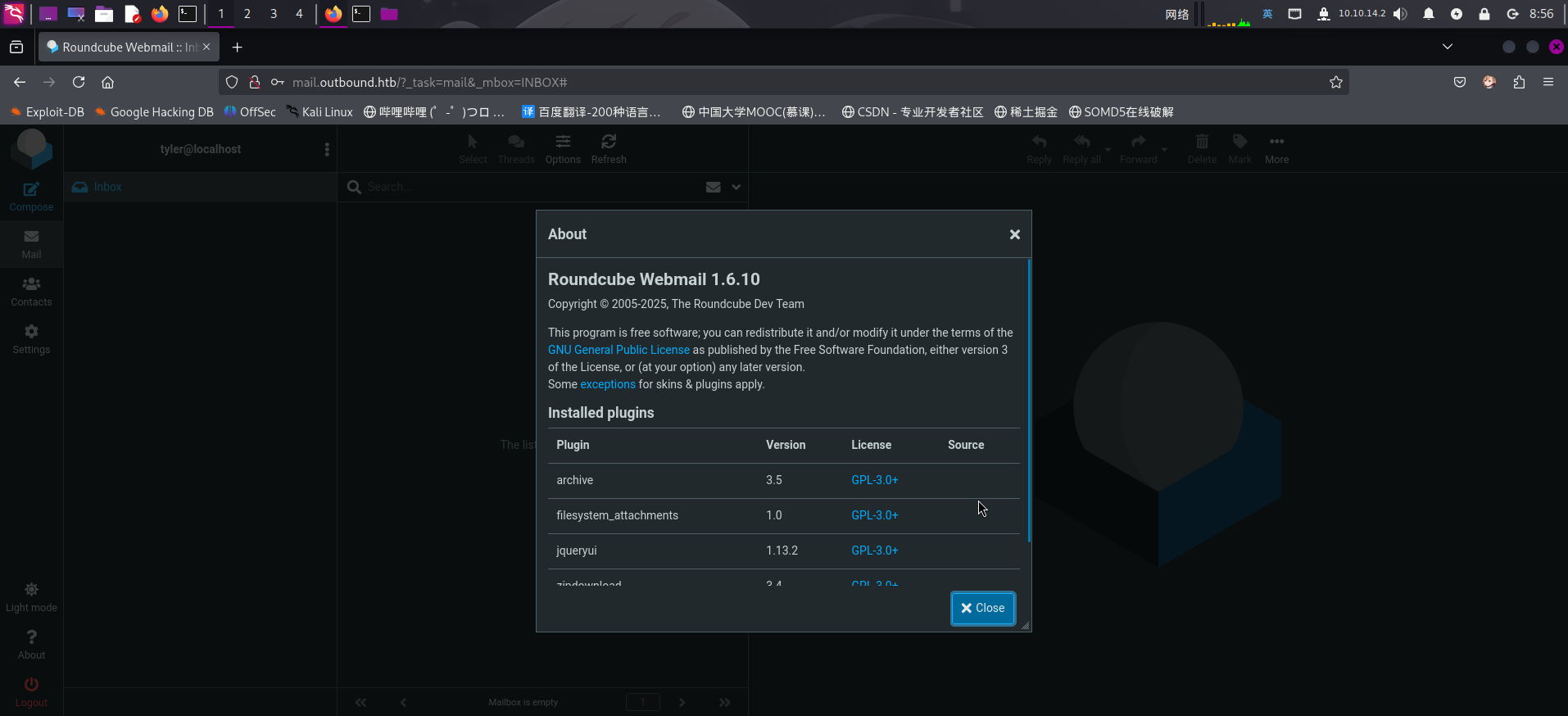Open the Pocket save icon in Firefox toolbar

pos(1460,82)
